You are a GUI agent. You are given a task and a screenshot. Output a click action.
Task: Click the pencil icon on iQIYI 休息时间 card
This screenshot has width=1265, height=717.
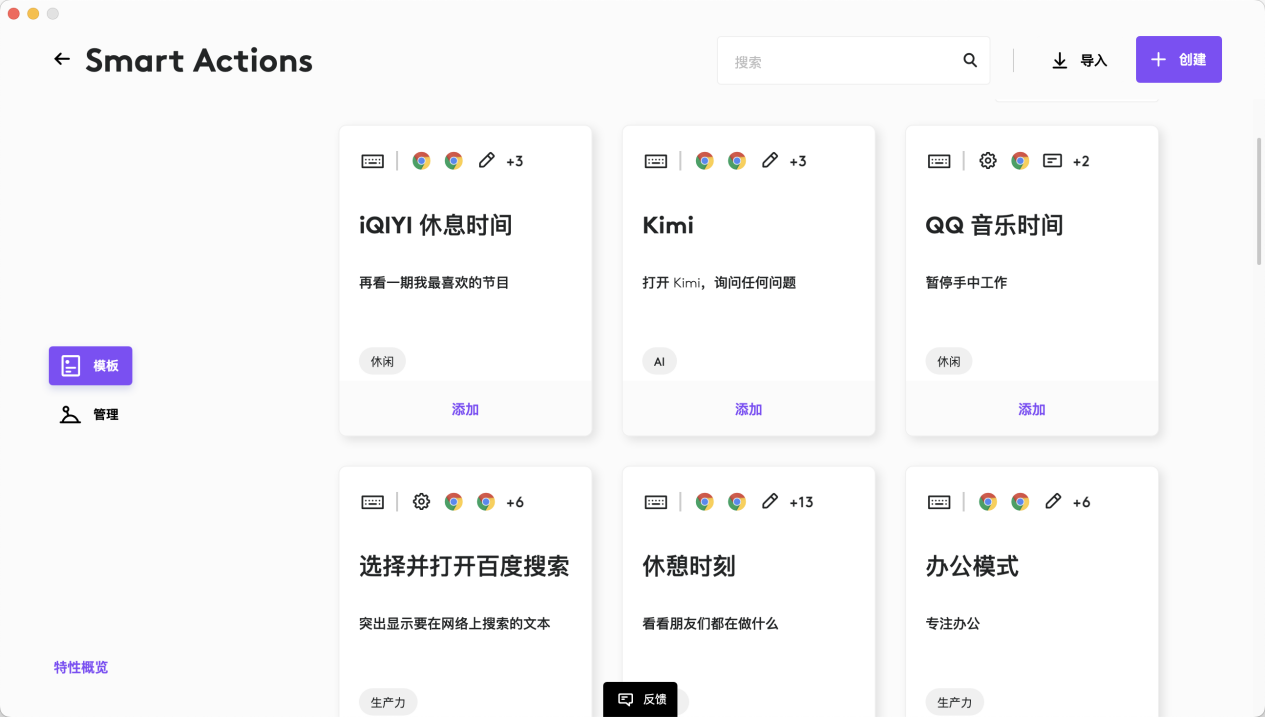click(x=487, y=160)
